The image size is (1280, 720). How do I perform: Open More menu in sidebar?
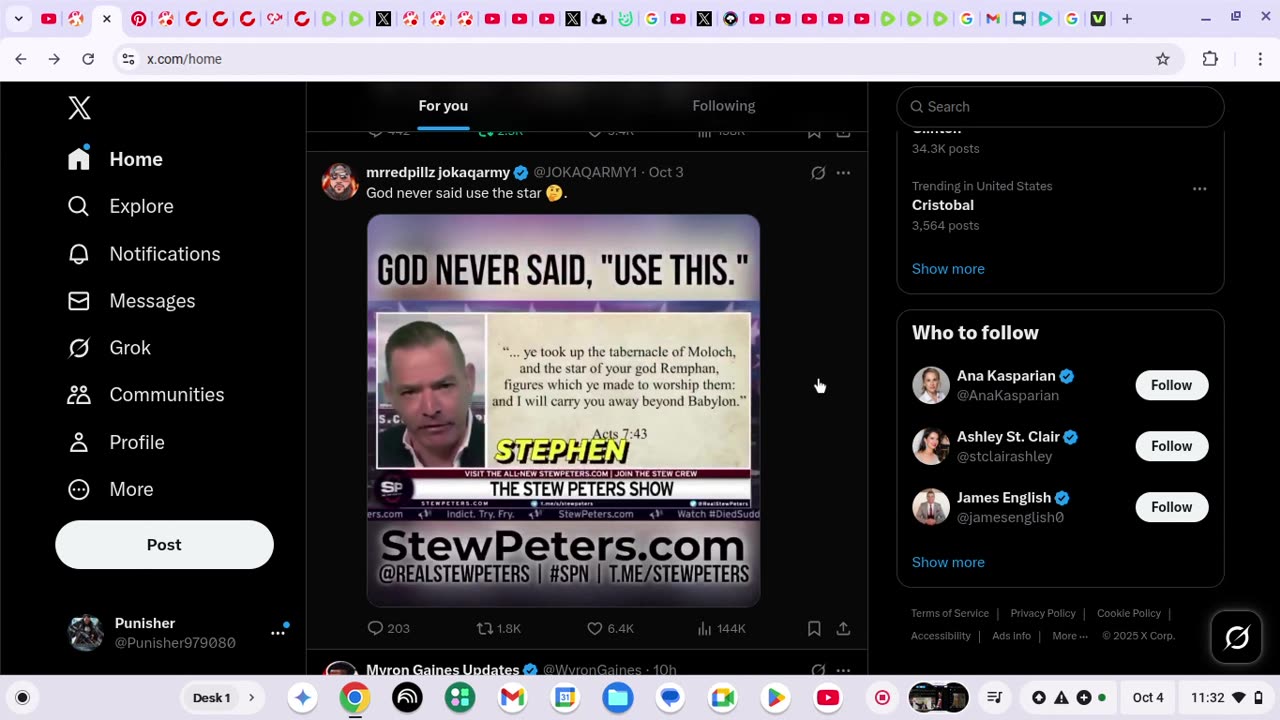110,489
